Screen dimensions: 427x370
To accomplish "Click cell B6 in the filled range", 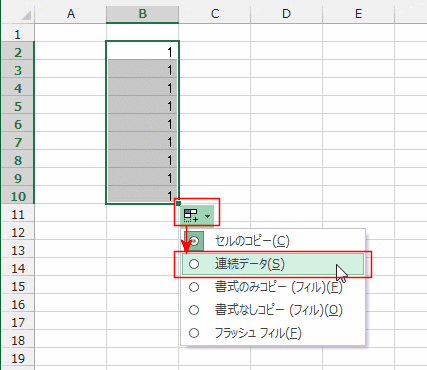I will click(x=142, y=123).
